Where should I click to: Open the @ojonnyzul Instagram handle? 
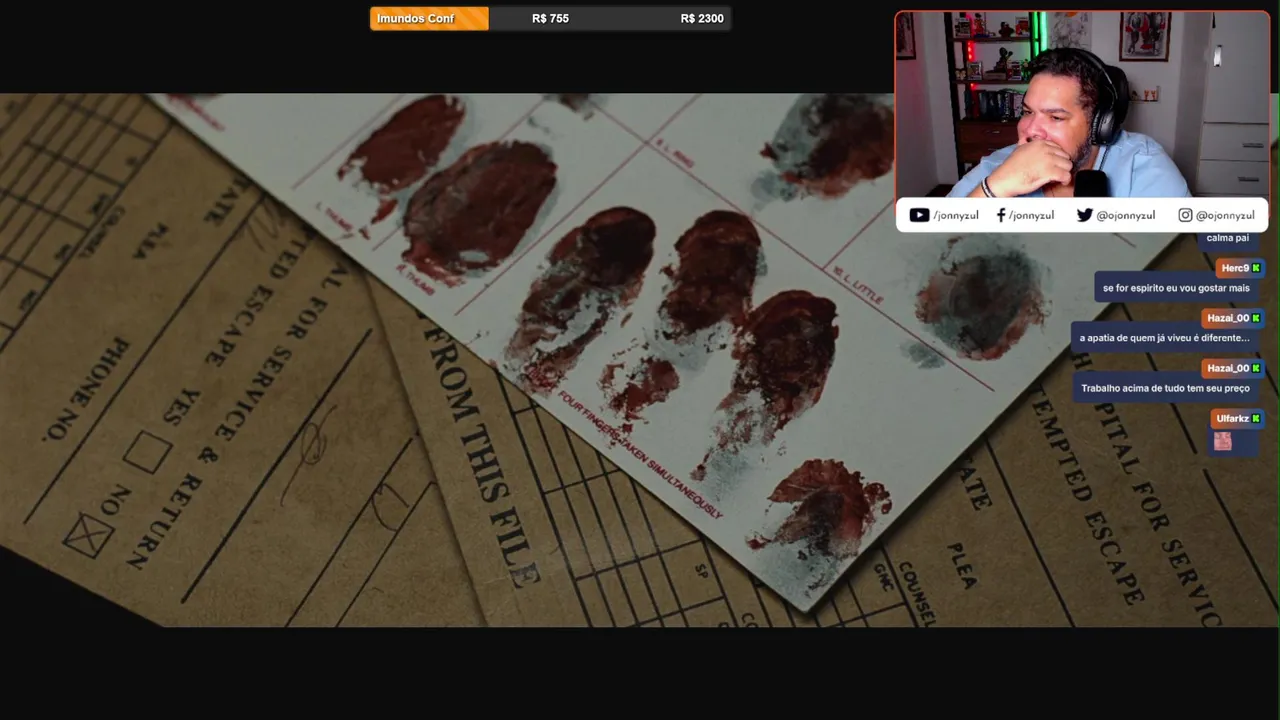[x=1225, y=215]
